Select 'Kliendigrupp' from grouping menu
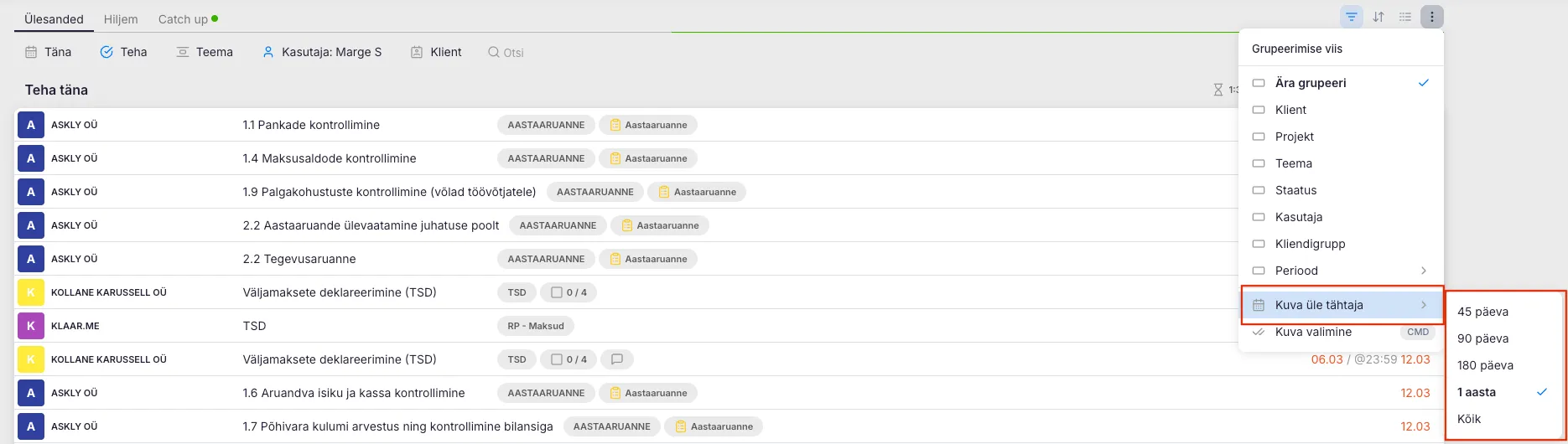This screenshot has height=444, width=1568. (1310, 244)
